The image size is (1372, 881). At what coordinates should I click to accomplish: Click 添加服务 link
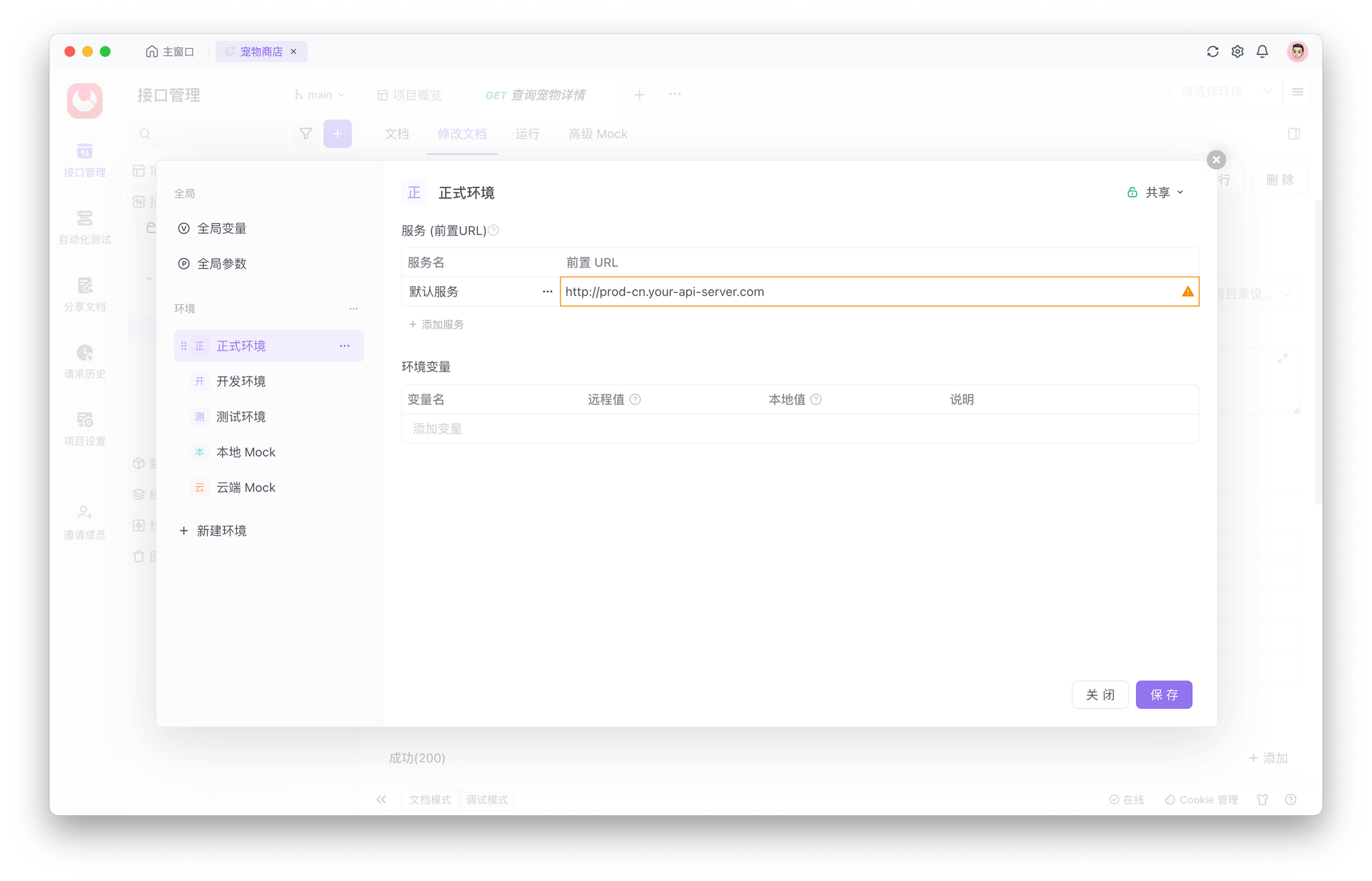coord(436,325)
